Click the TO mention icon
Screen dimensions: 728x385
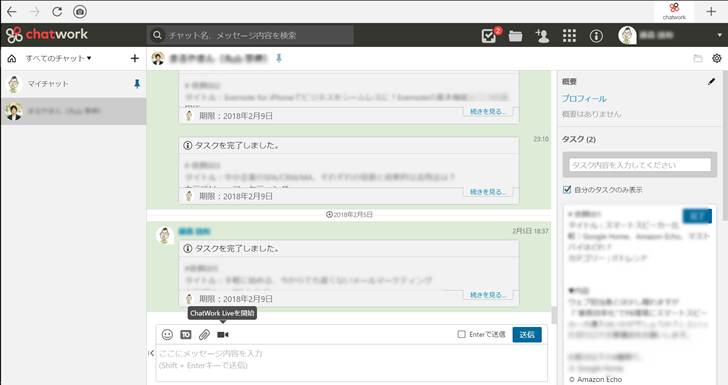click(x=186, y=334)
